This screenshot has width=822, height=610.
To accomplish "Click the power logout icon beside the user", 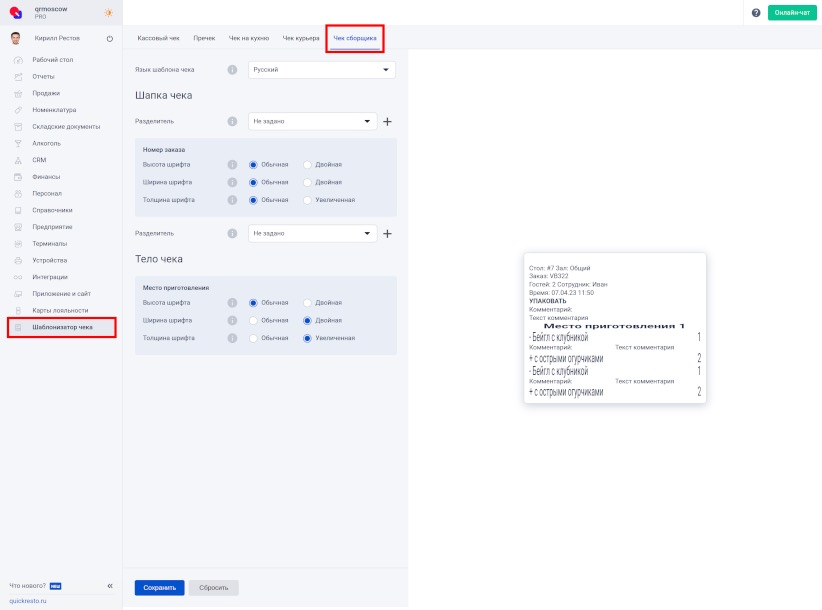I will pos(110,38).
